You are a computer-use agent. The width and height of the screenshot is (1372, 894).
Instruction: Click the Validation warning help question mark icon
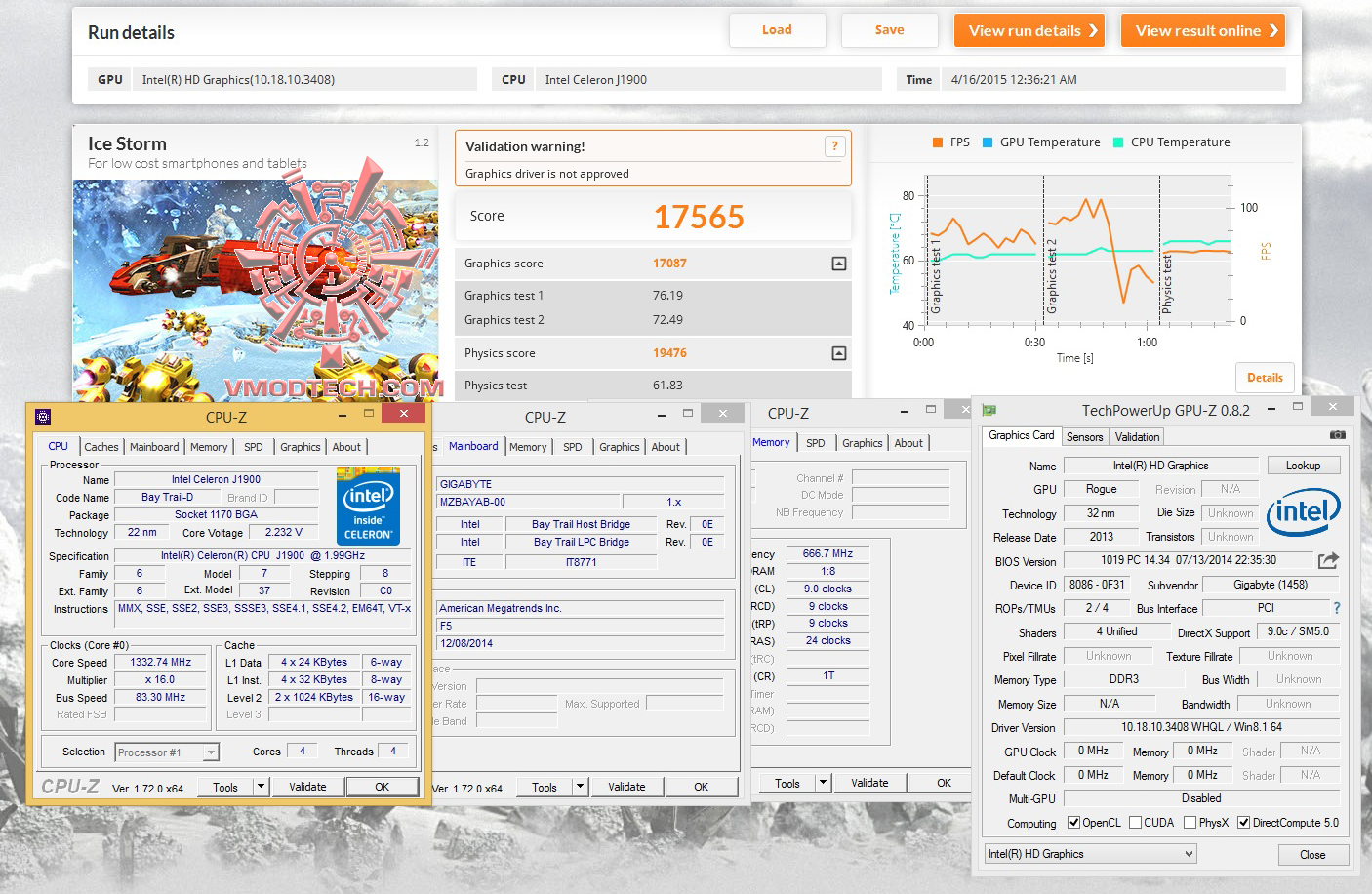(x=834, y=146)
